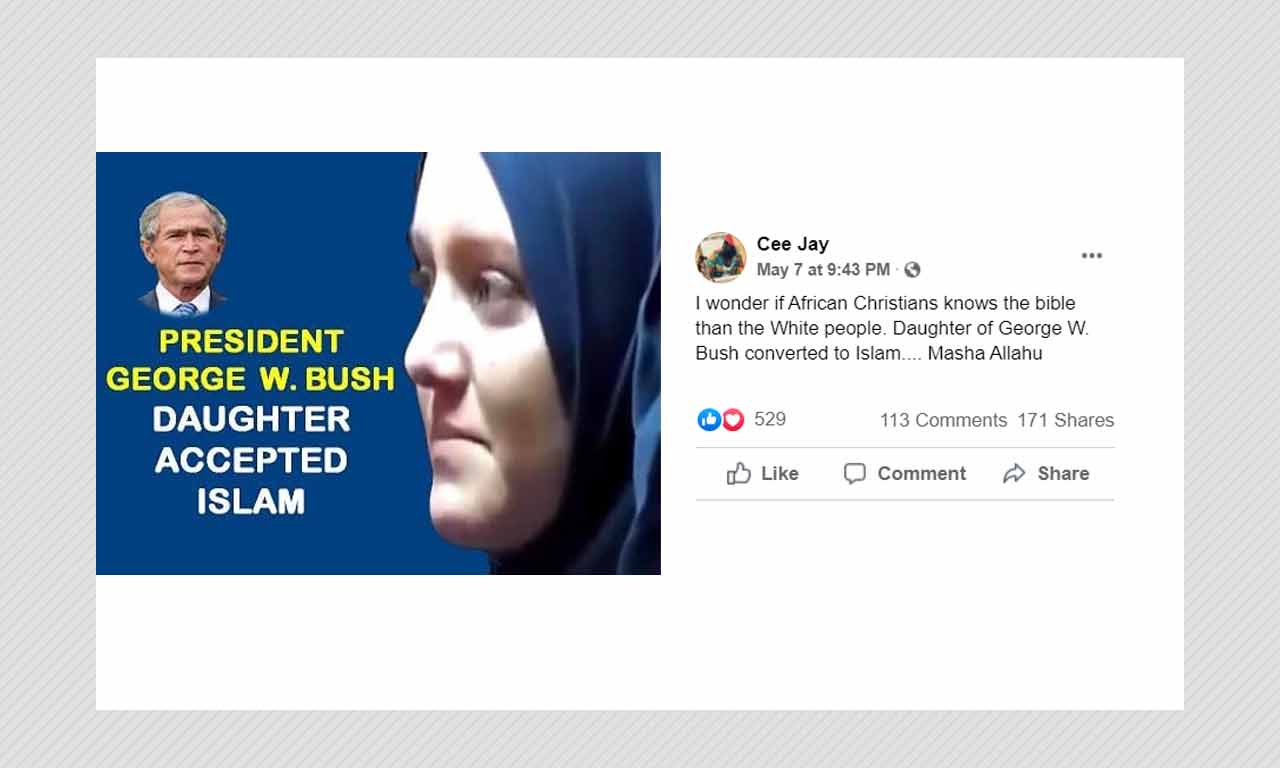The width and height of the screenshot is (1280, 768).
Task: Click the post caption about African Christians
Action: [x=886, y=328]
